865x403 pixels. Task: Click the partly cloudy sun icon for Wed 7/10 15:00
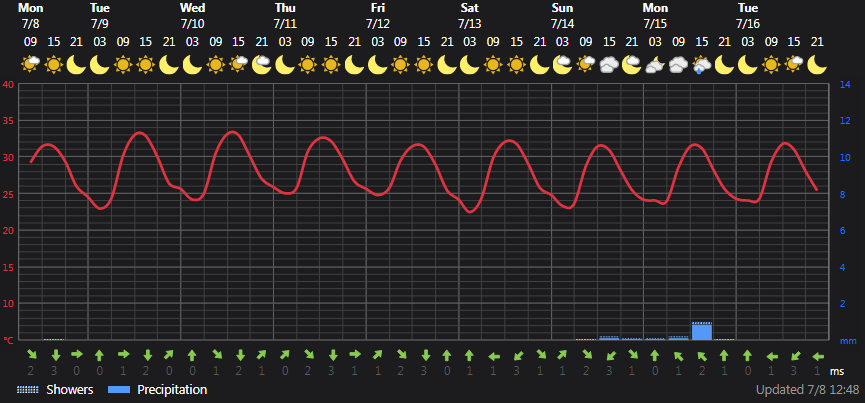238,65
